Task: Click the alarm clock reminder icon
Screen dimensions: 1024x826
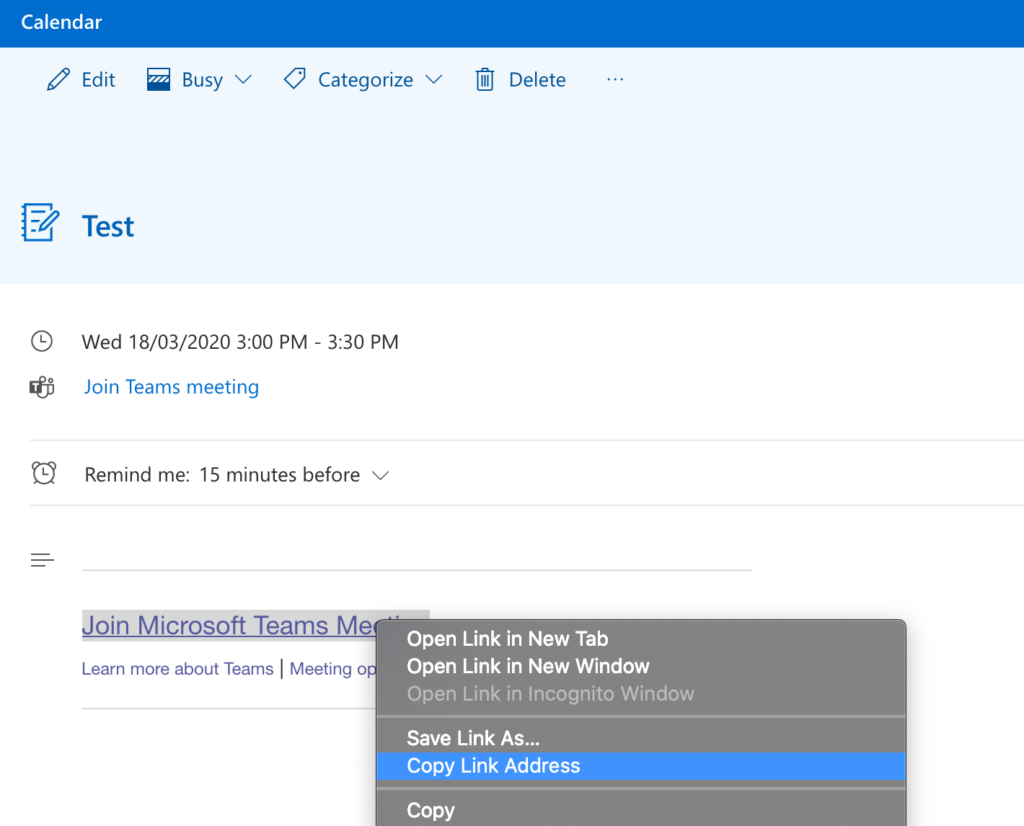Action: 44,473
